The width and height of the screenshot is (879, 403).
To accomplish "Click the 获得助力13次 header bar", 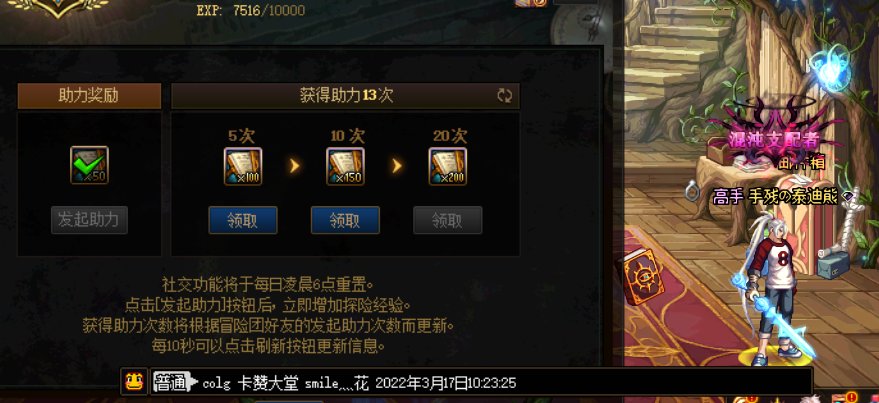I will coord(345,96).
